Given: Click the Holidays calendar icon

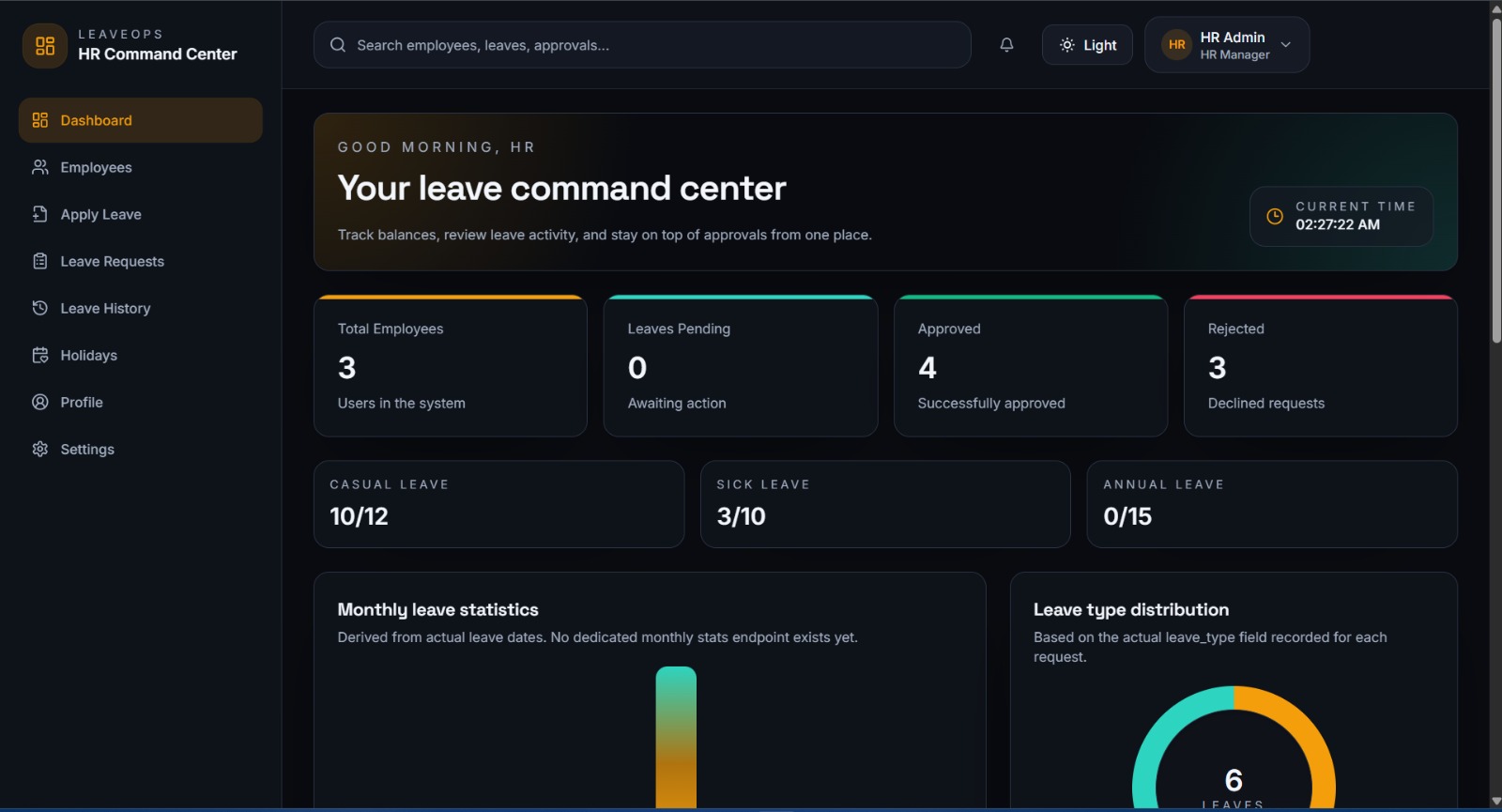Looking at the screenshot, I should 39,355.
